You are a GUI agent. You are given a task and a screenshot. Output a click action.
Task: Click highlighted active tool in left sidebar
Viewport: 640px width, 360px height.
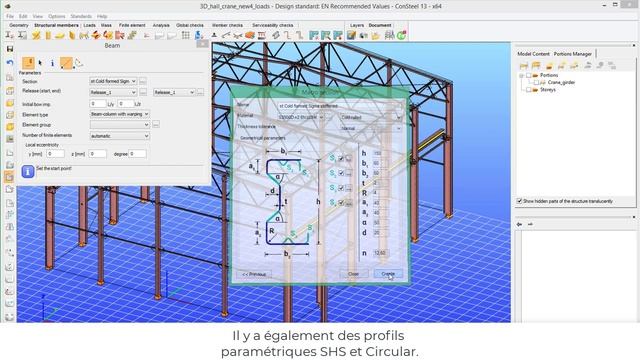10,177
